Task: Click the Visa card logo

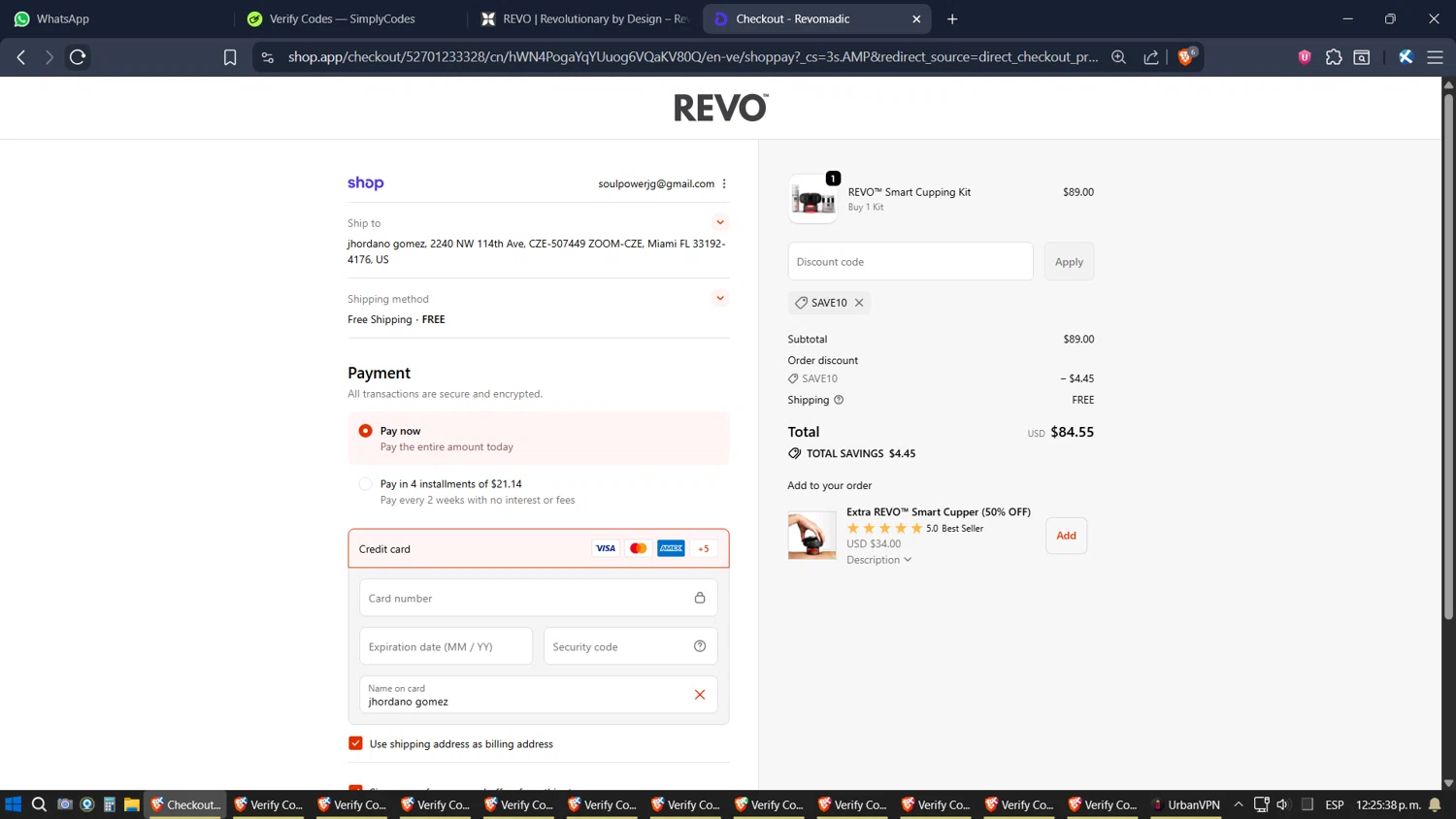Action: click(606, 548)
